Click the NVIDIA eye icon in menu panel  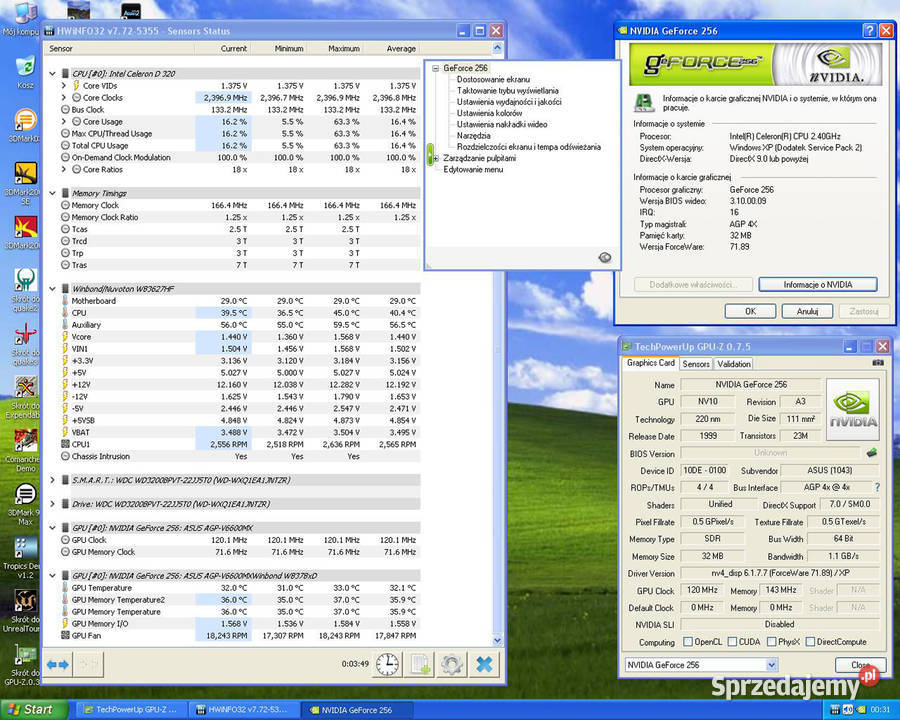pyautogui.click(x=604, y=257)
